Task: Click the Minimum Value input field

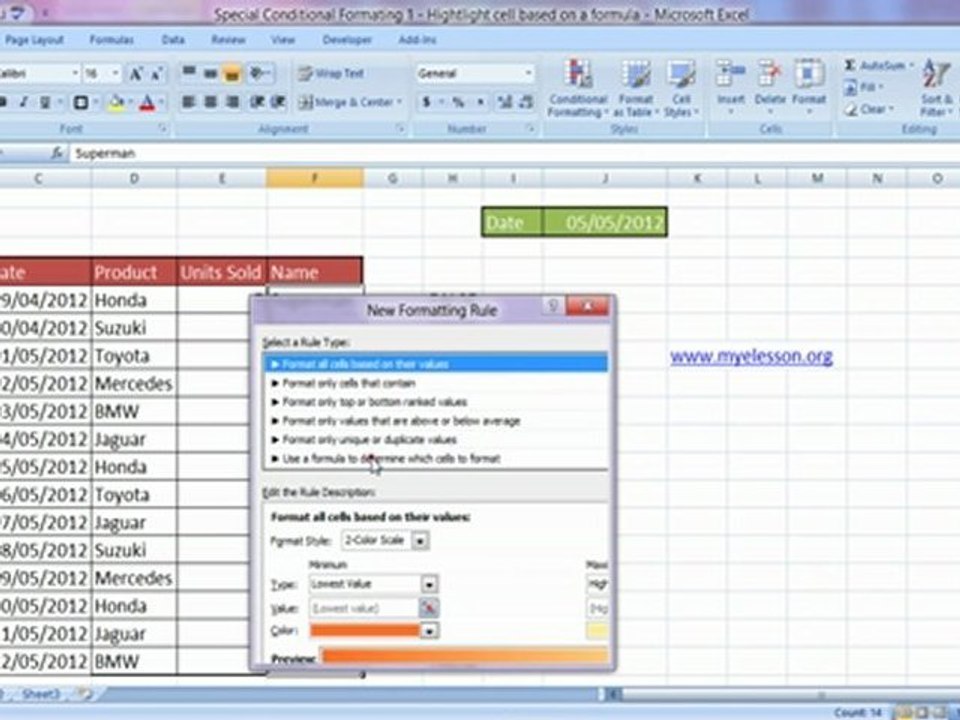Action: coord(364,608)
